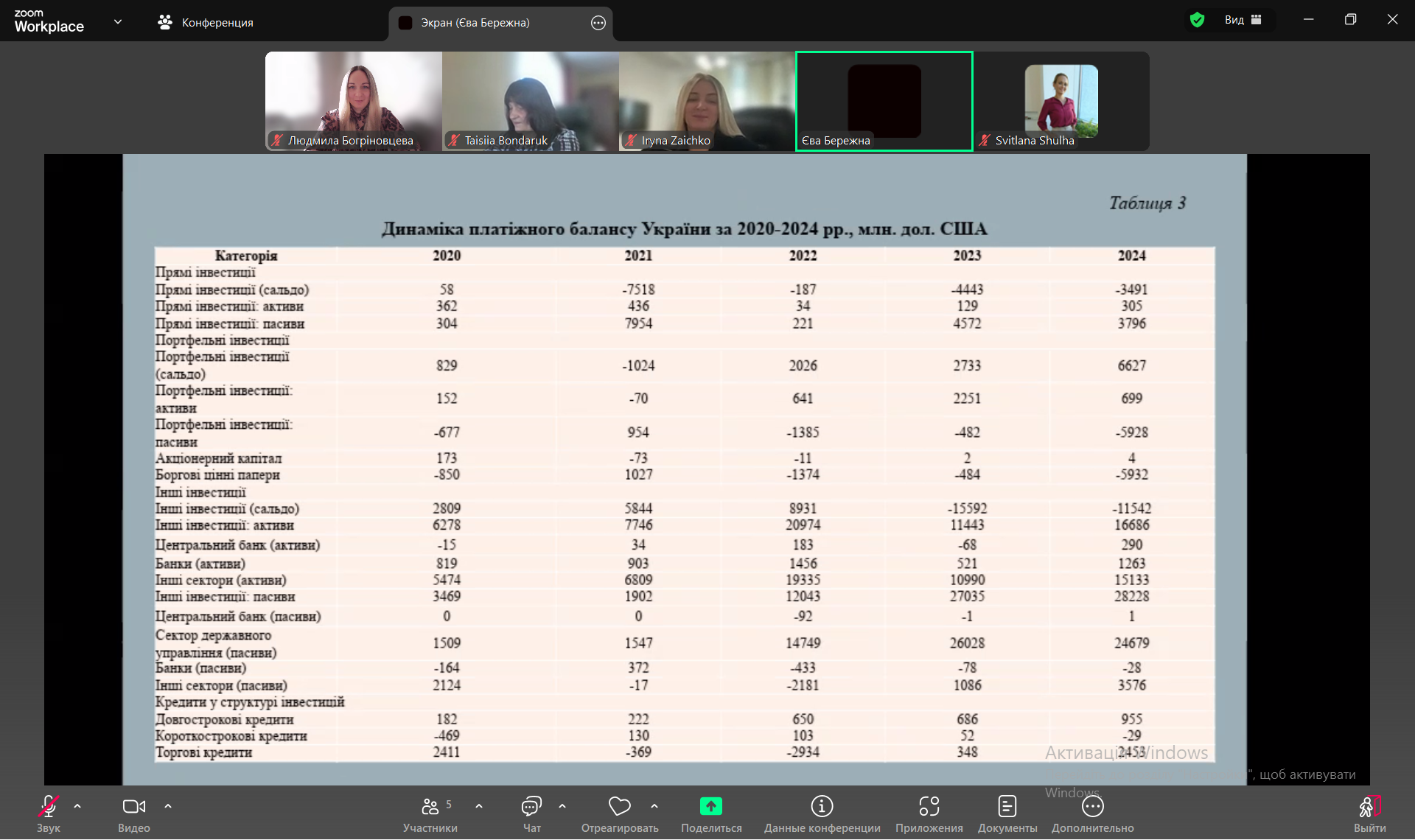The width and height of the screenshot is (1415, 840).
Task: Open the Чат chat panel
Action: click(x=531, y=807)
